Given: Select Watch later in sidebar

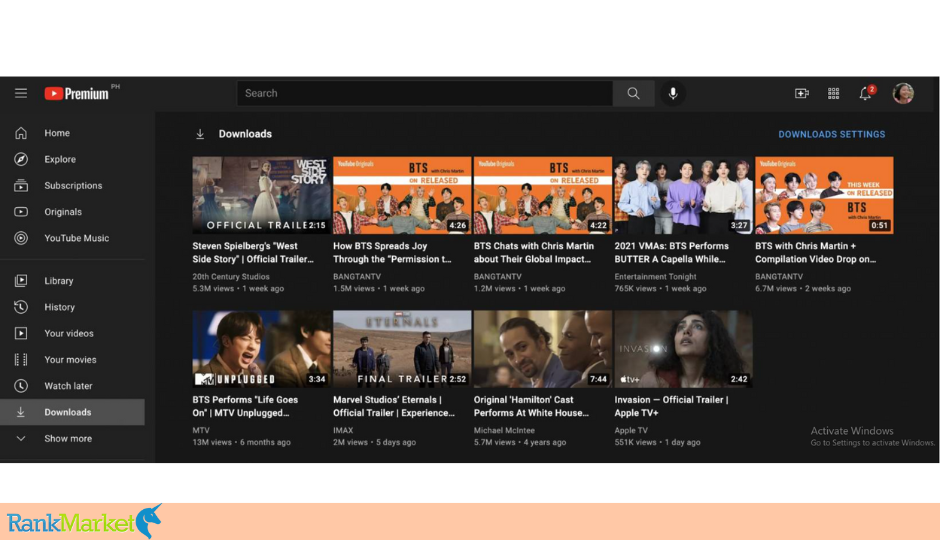Looking at the screenshot, I should click(x=68, y=386).
